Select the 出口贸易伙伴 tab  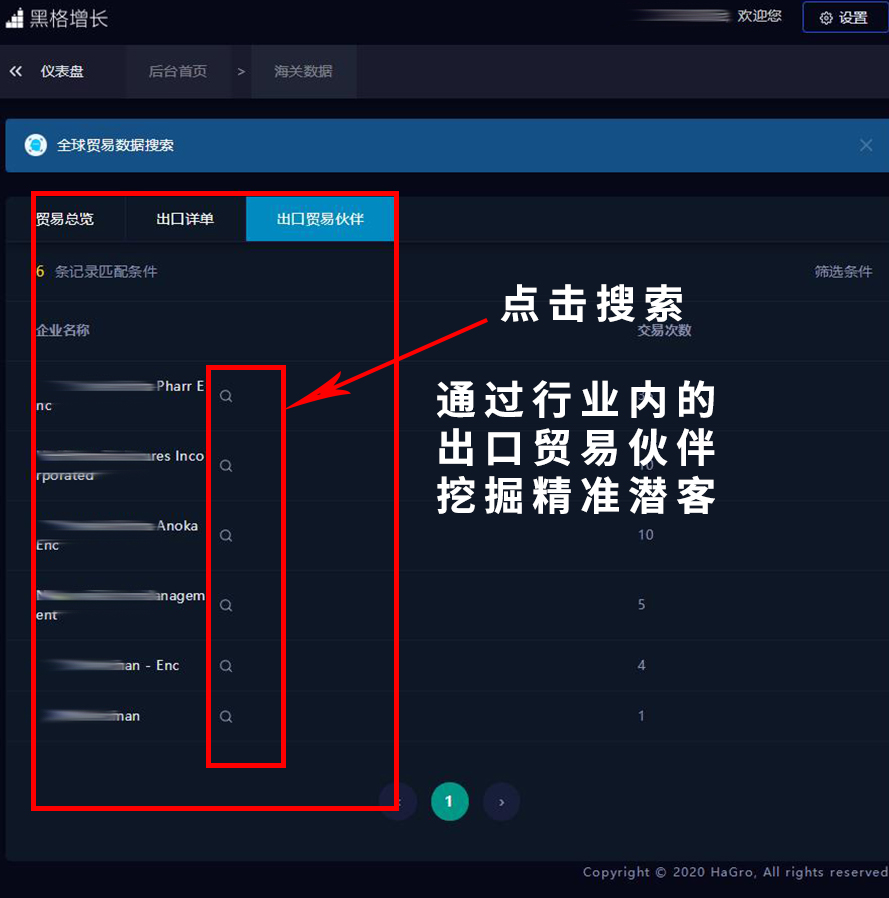(319, 219)
